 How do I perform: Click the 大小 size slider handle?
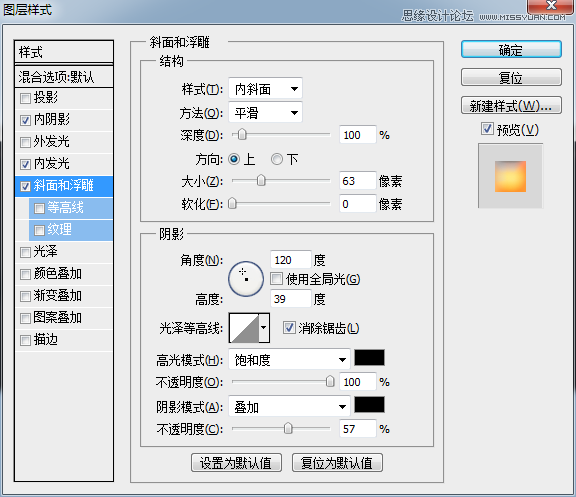[261, 180]
